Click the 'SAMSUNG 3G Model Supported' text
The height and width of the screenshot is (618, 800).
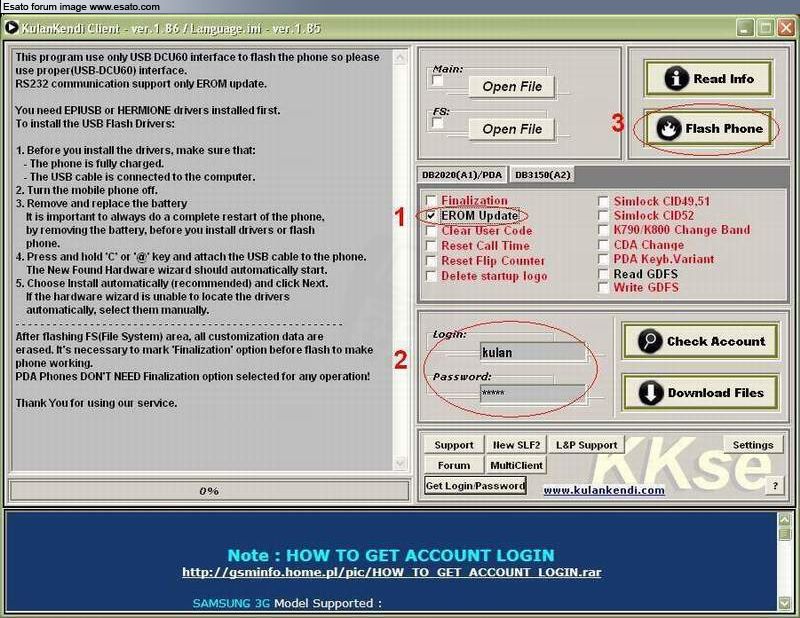[x=287, y=603]
